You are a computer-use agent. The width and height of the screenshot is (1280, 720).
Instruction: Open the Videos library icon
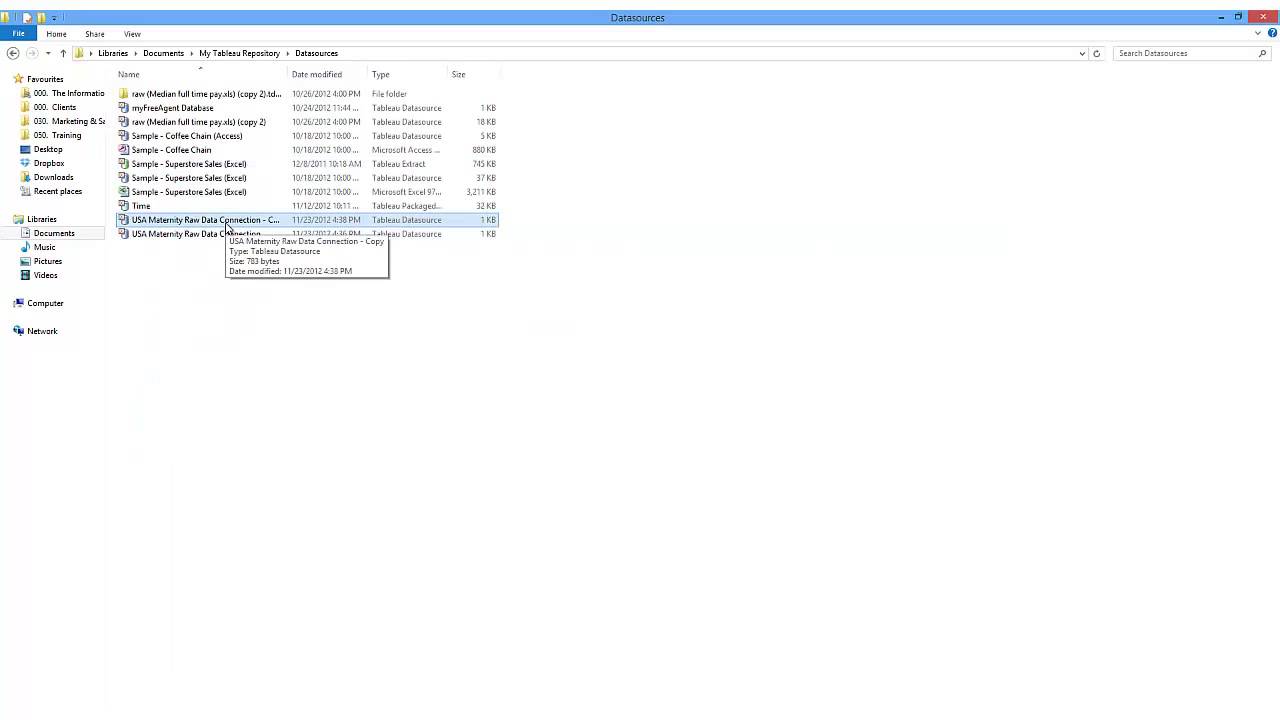coord(26,275)
